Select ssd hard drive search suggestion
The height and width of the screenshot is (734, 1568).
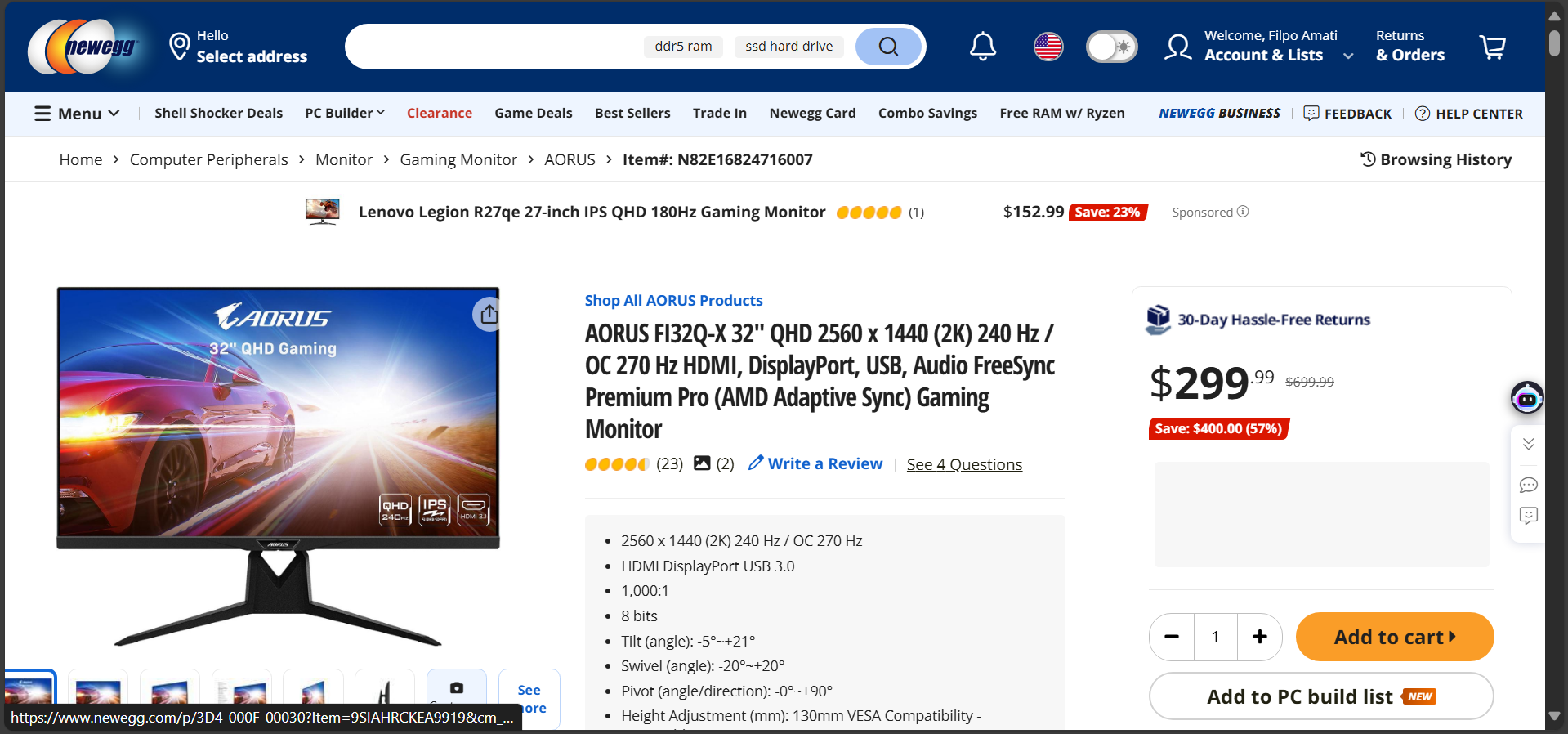(789, 47)
